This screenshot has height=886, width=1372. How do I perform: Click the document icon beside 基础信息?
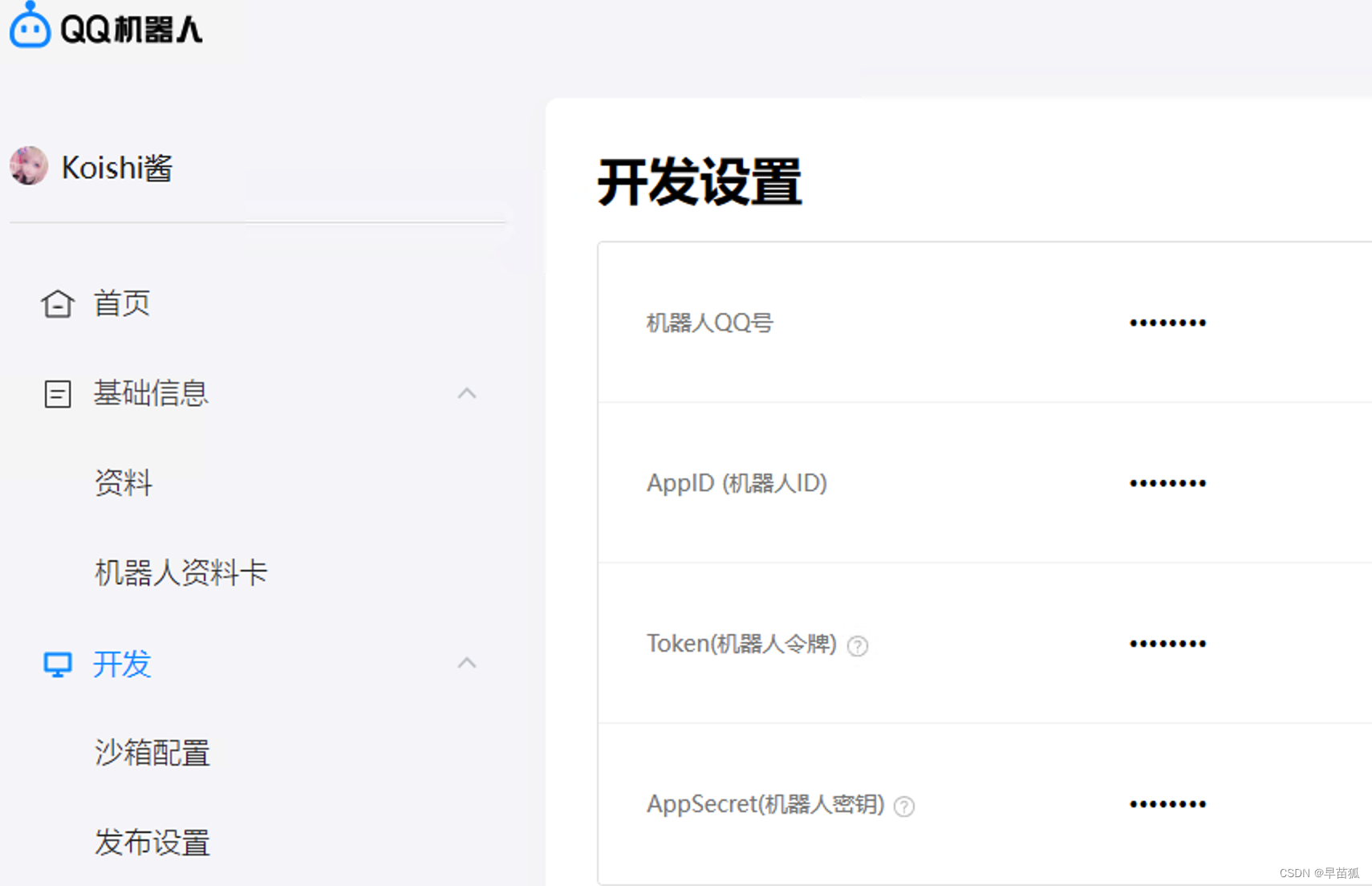(57, 393)
